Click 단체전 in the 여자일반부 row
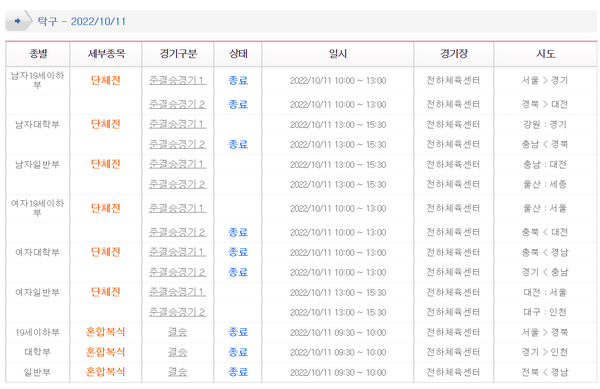Viewport: 600px width, 389px height. pos(106,292)
